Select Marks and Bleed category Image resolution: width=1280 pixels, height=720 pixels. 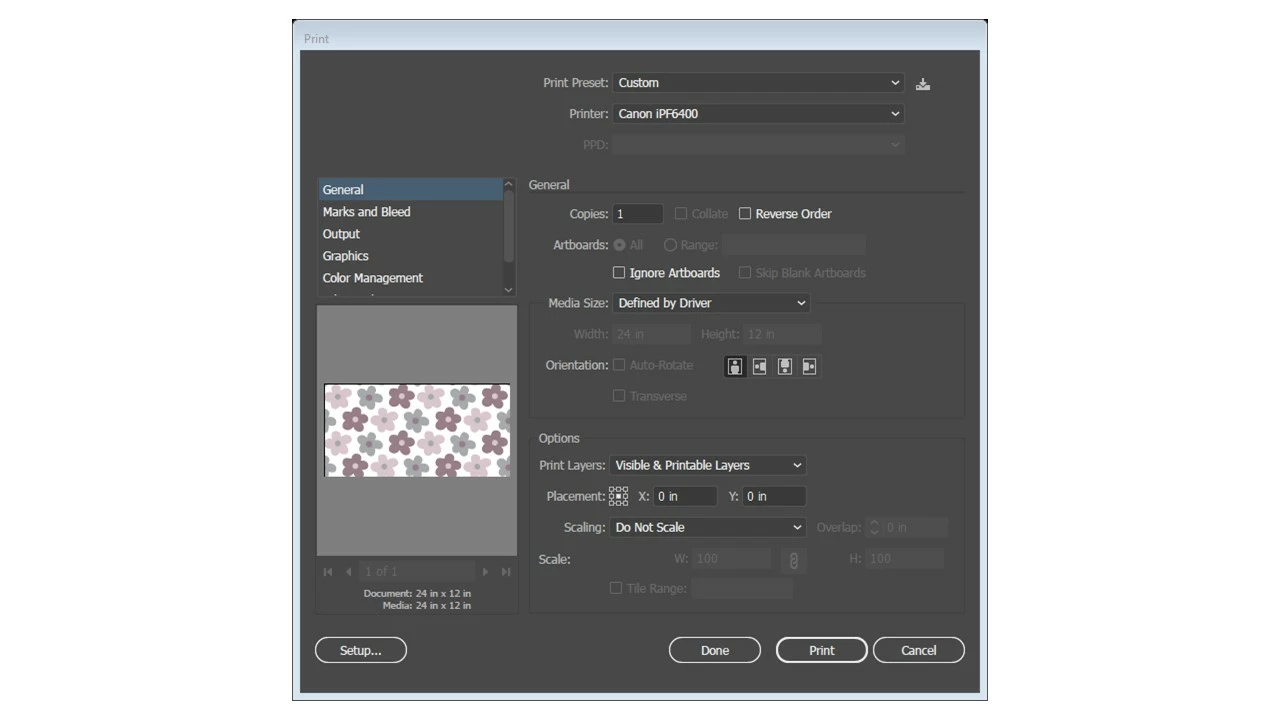click(410, 212)
